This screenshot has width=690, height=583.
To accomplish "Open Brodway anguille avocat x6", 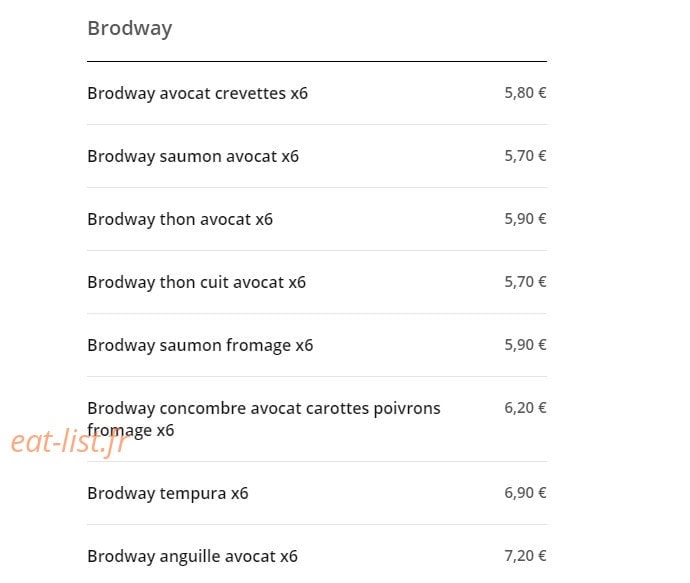I will click(x=192, y=556).
